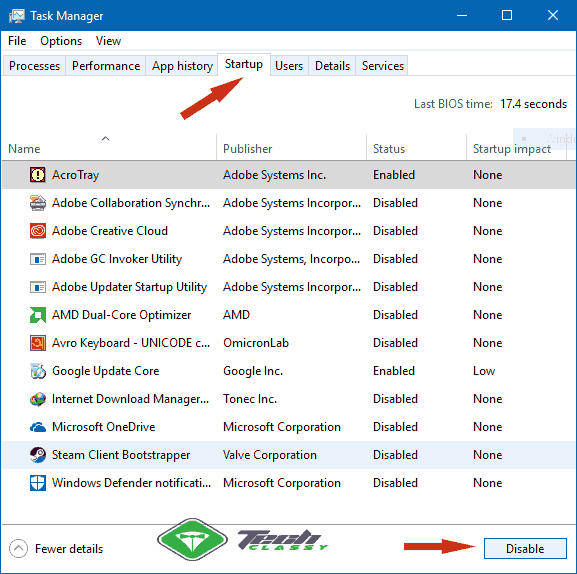
Task: Open the File menu
Action: 17,41
